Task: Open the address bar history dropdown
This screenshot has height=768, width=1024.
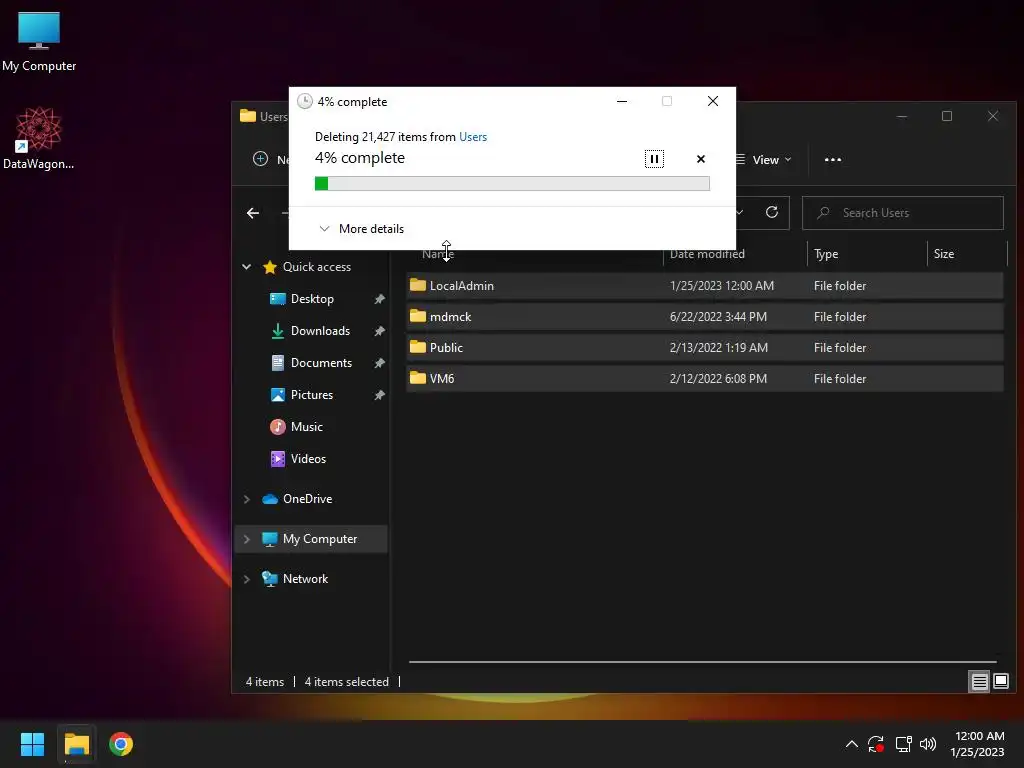Action: point(740,212)
